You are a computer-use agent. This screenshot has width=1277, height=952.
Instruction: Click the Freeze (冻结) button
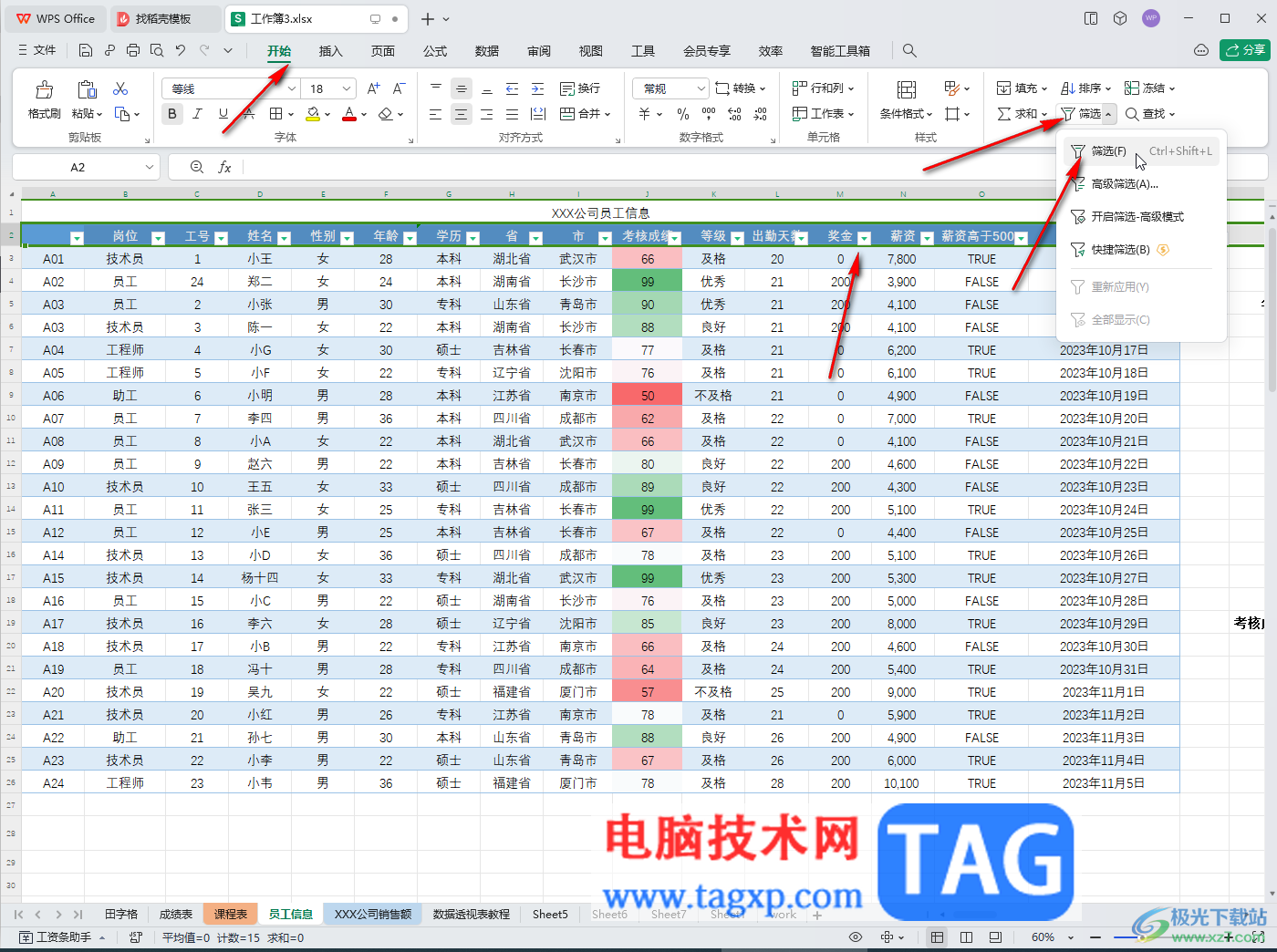1150,88
